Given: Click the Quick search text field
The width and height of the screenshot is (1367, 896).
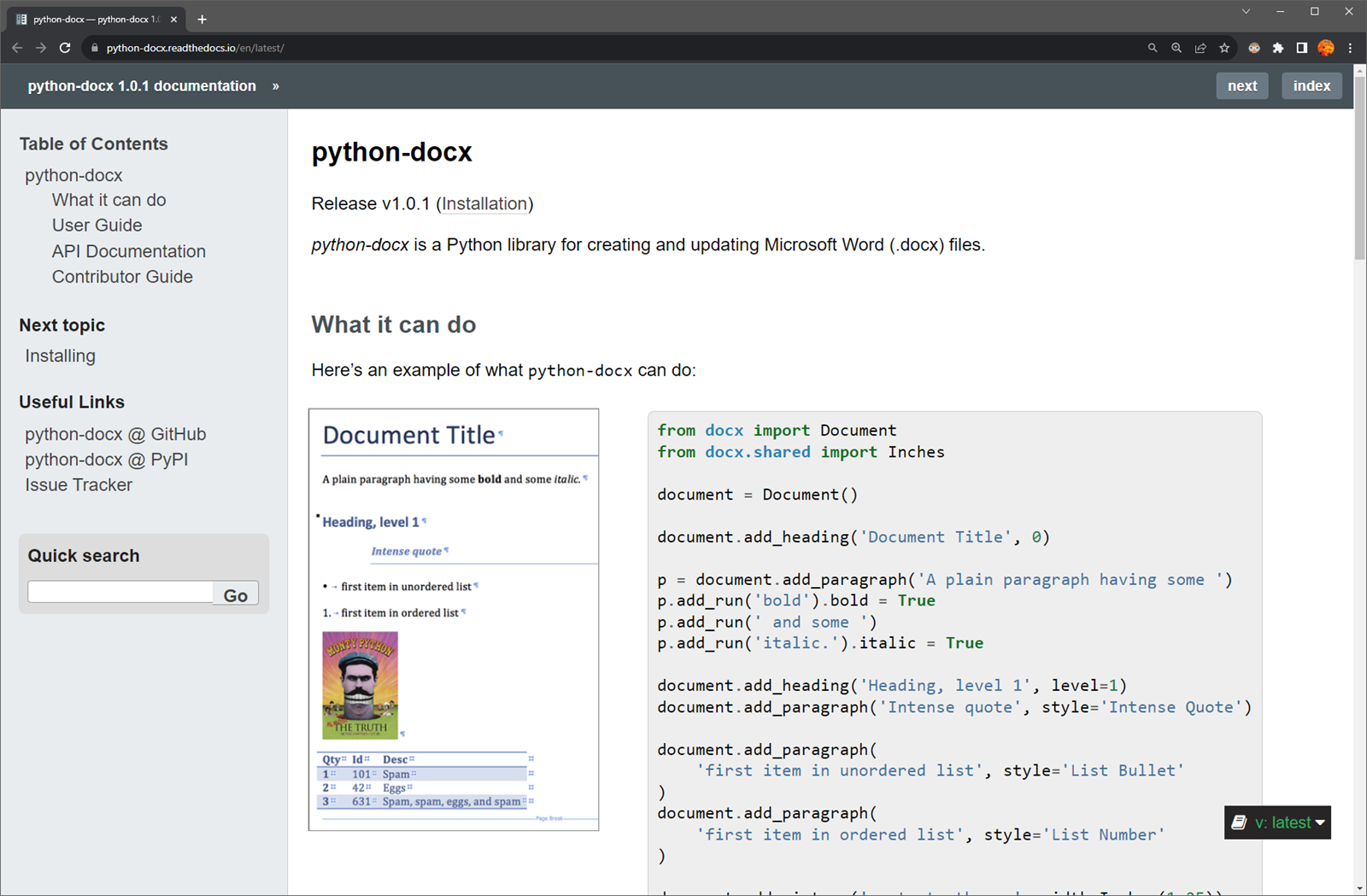Looking at the screenshot, I should pyautogui.click(x=120, y=592).
